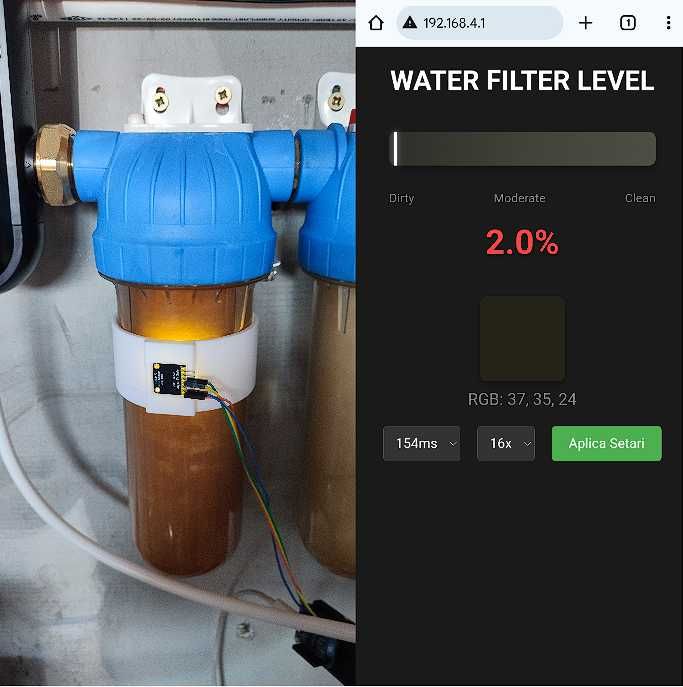Open a new tab with the plus icon
The height and width of the screenshot is (687, 683).
click(x=585, y=23)
